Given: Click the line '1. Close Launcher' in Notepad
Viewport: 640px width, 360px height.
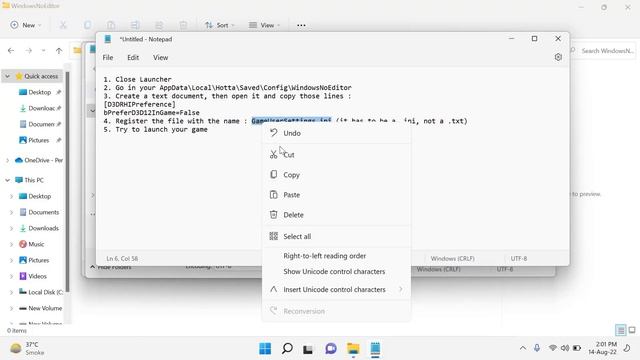Looking at the screenshot, I should 137,79.
